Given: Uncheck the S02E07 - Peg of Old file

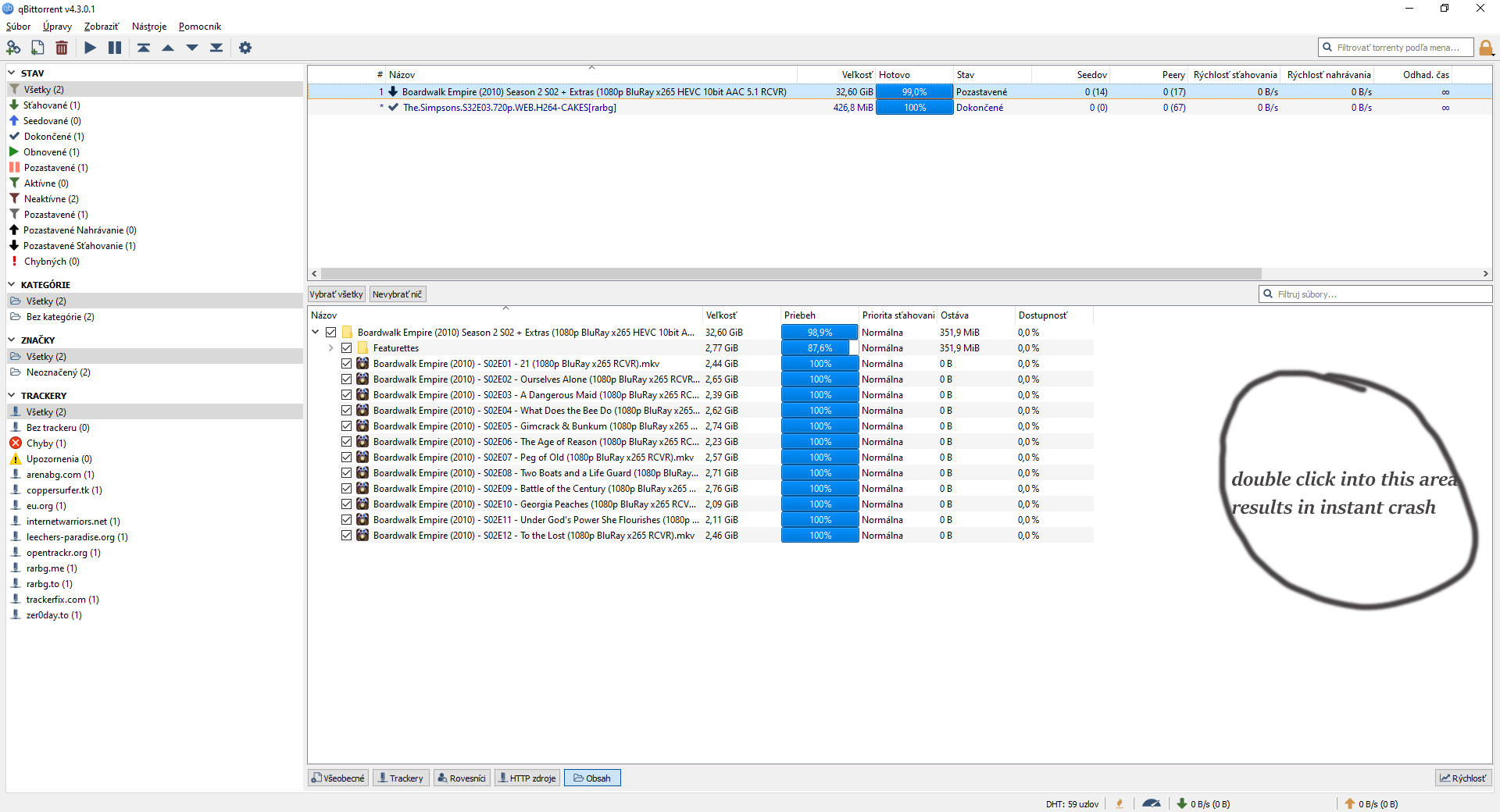Looking at the screenshot, I should click(x=347, y=458).
